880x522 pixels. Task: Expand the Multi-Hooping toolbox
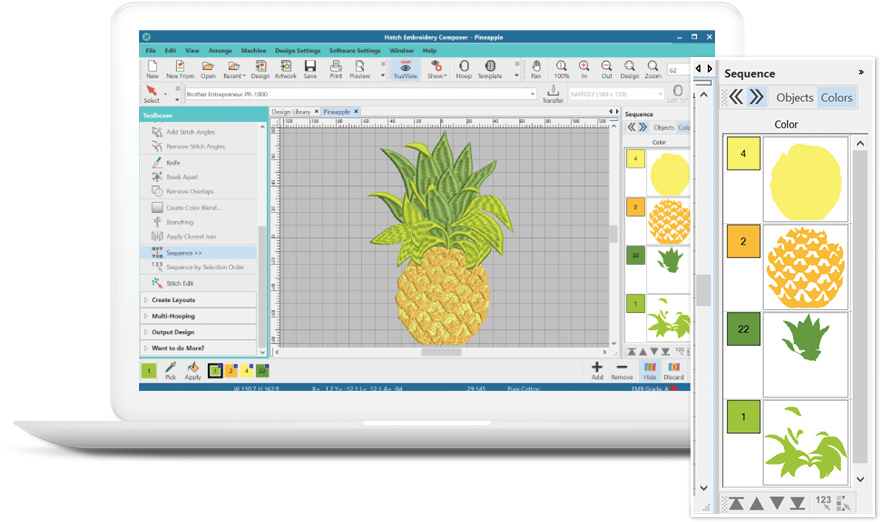pos(198,316)
